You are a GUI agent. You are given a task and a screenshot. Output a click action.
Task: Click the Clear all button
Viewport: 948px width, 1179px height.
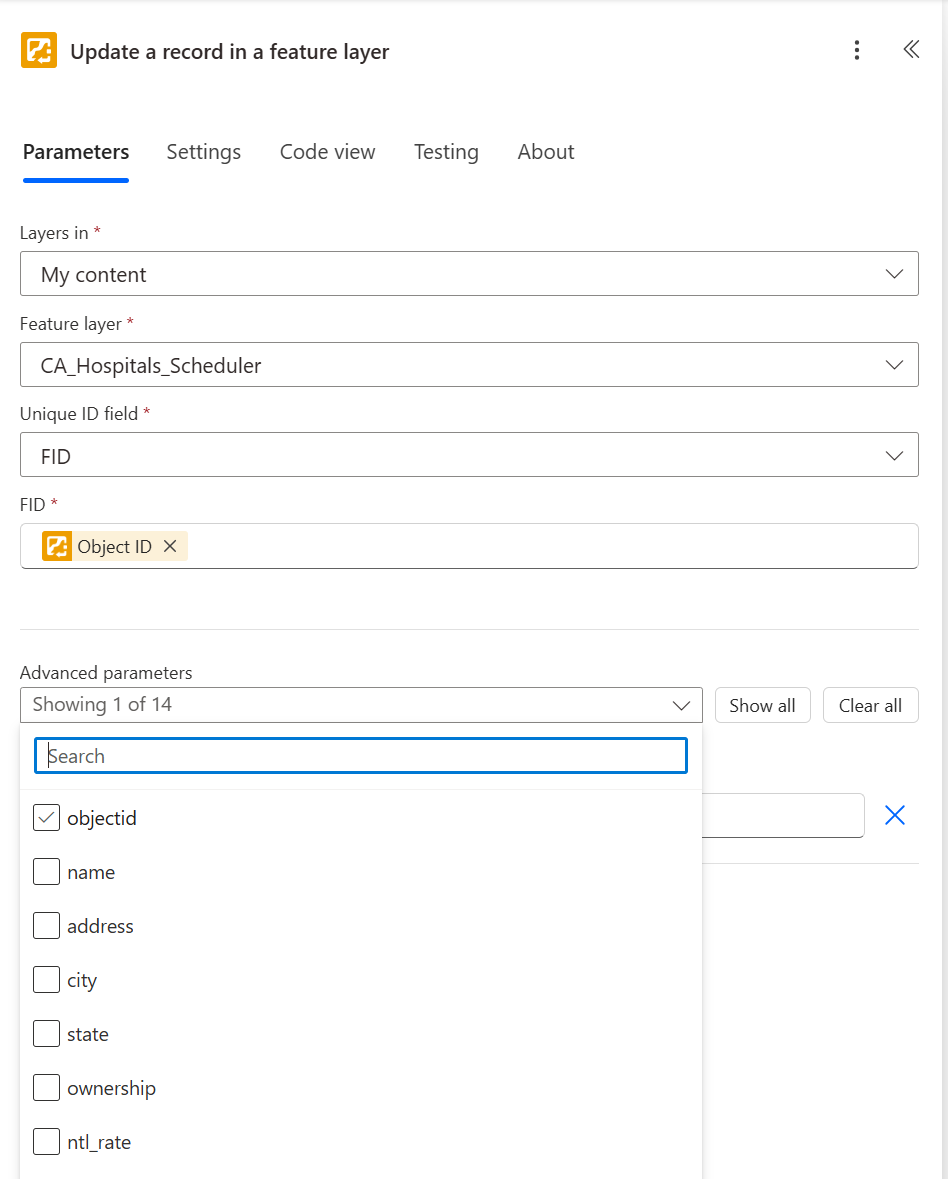870,705
